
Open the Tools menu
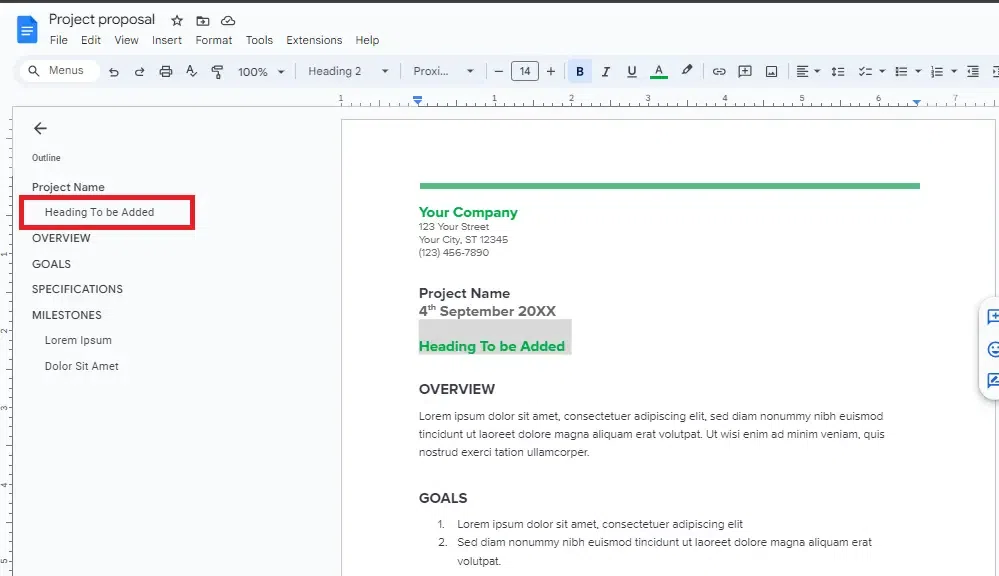pyautogui.click(x=259, y=40)
